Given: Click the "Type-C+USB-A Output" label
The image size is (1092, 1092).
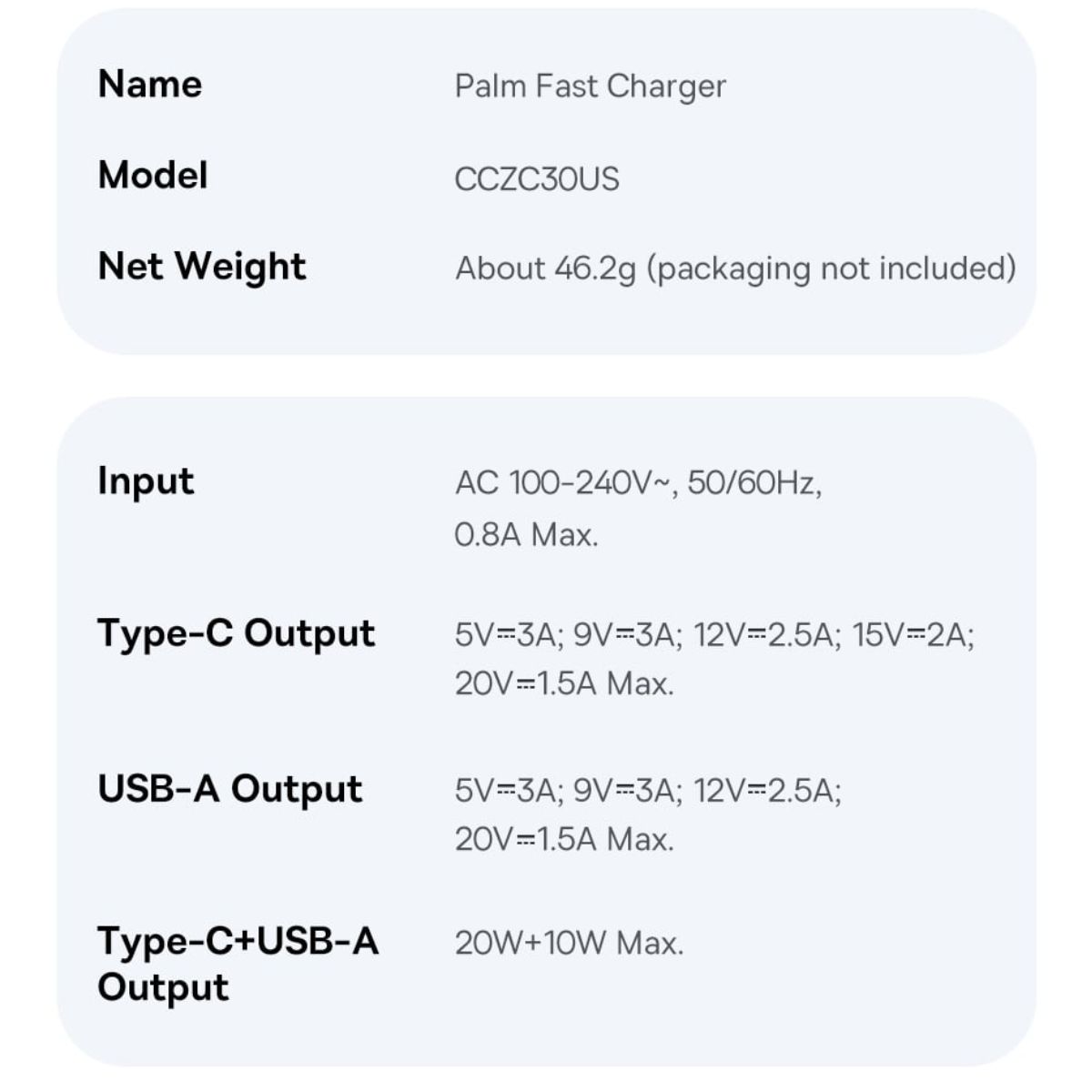Looking at the screenshot, I should coord(238,964).
